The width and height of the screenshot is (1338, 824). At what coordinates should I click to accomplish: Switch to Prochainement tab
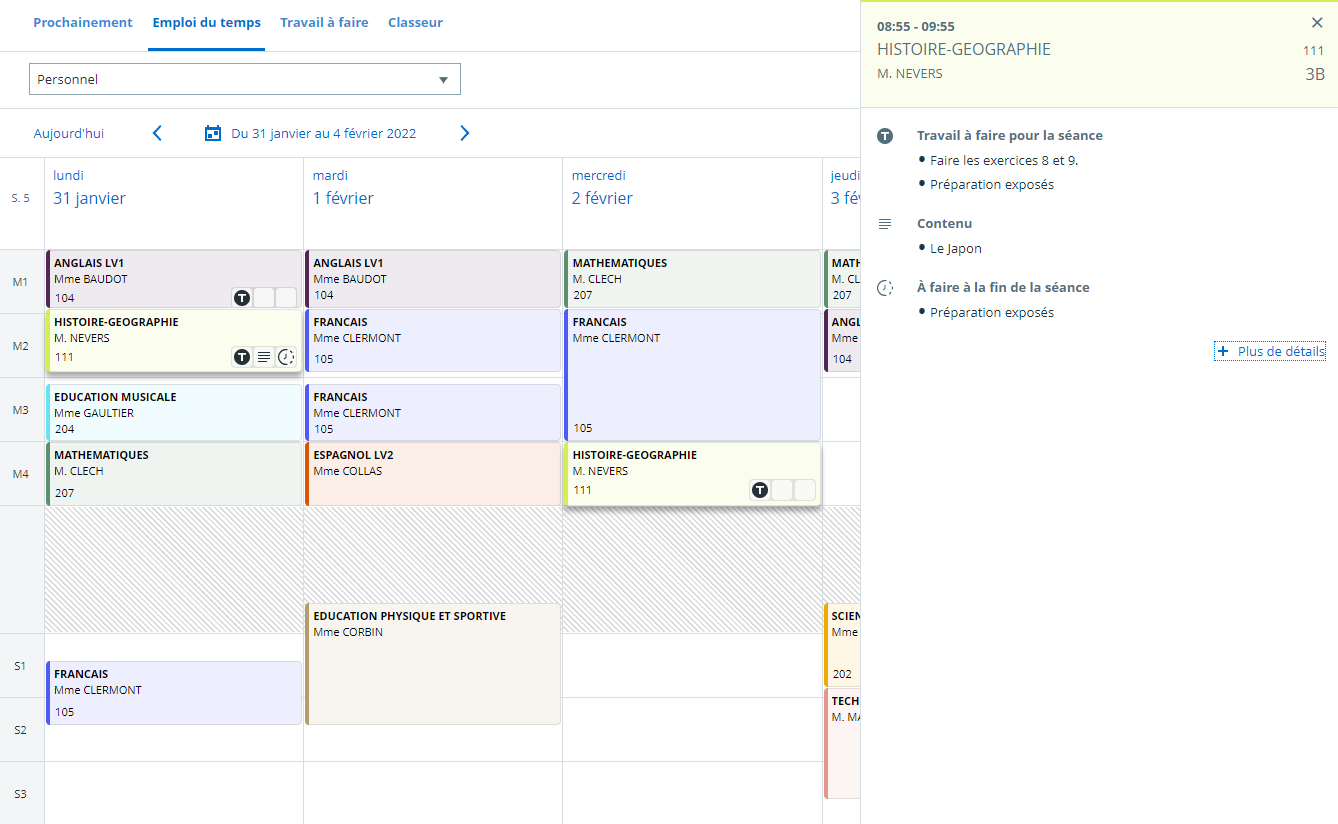[x=83, y=23]
